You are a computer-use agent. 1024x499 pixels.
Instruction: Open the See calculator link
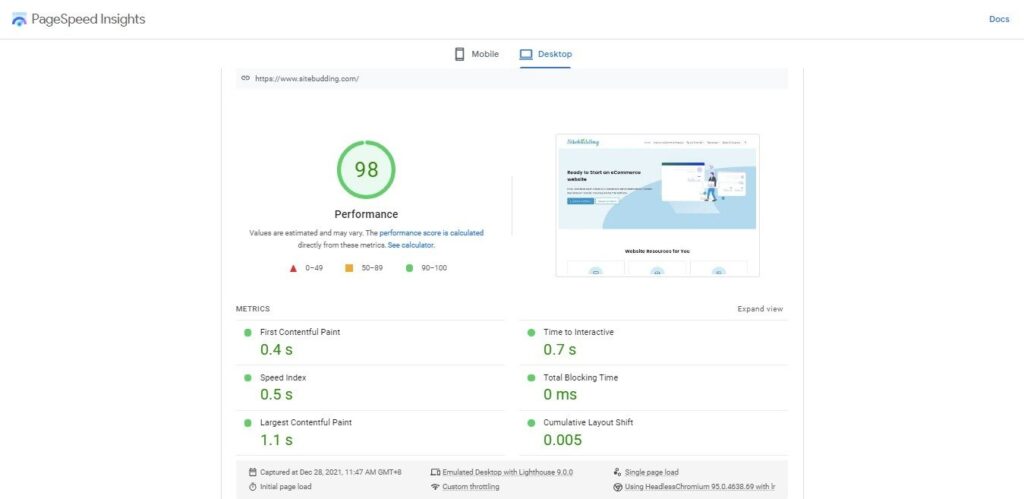point(411,245)
